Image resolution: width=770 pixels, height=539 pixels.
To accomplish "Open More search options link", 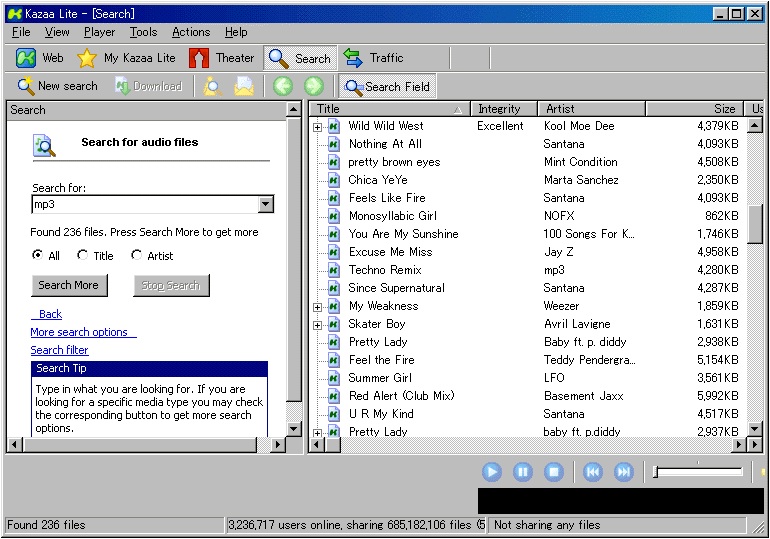I will (83, 332).
